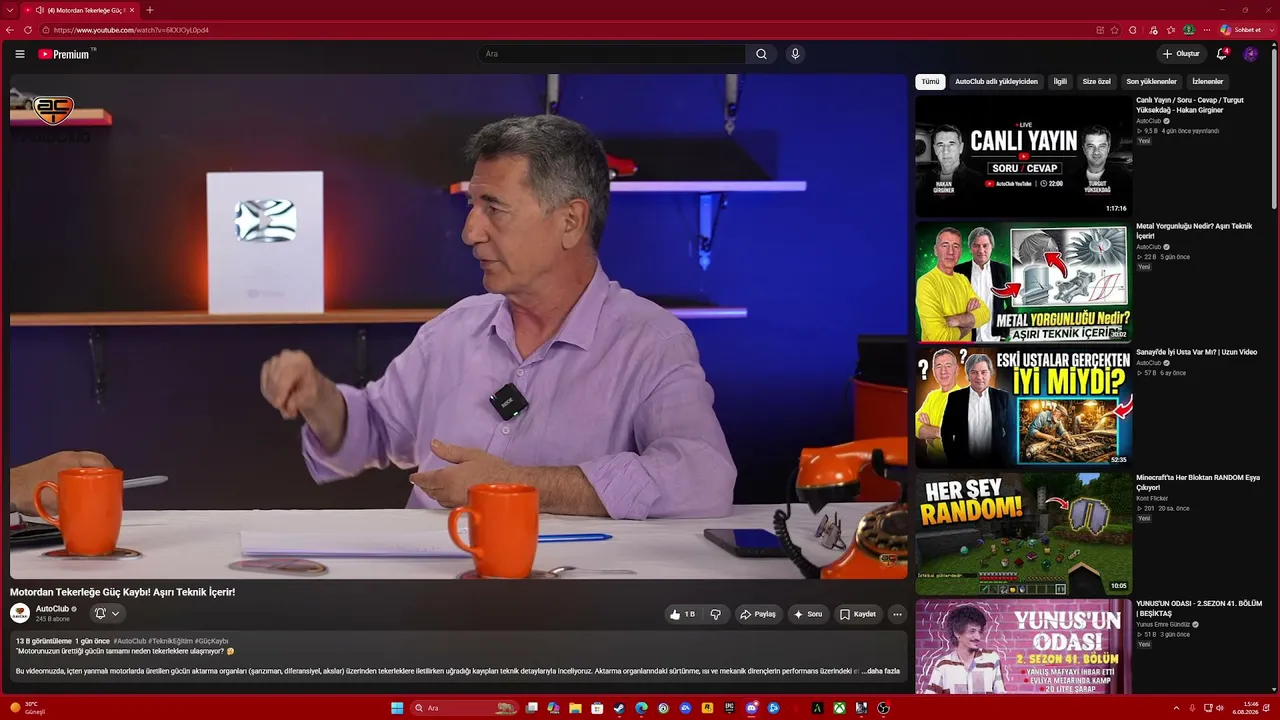1280x720 pixels.
Task: Dislike the video with thumbs down
Action: [715, 614]
